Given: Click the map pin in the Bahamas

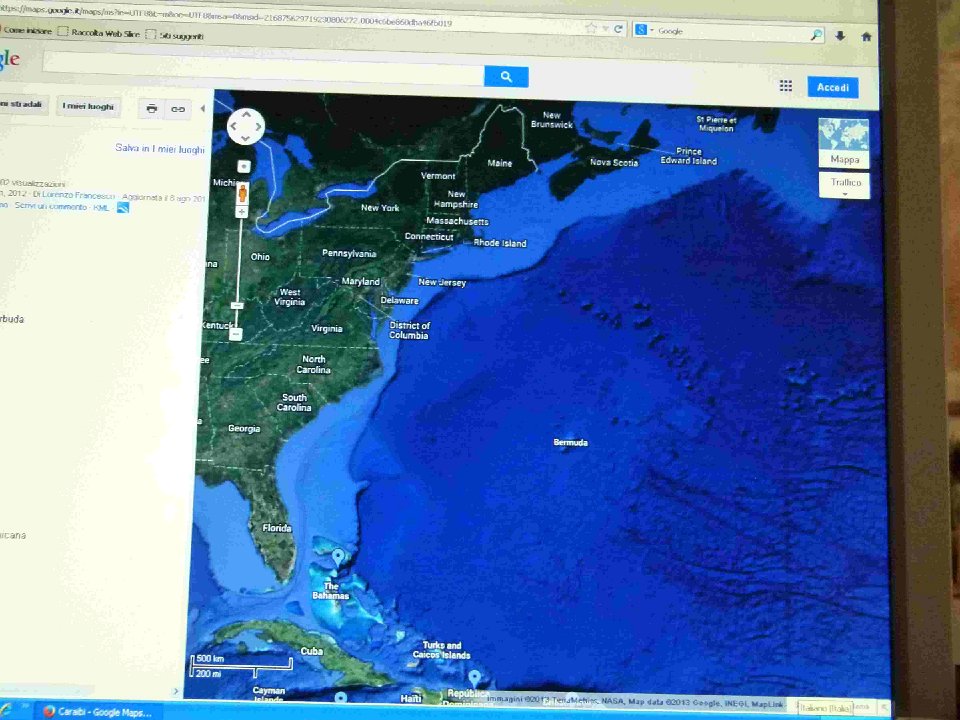Looking at the screenshot, I should coord(338,557).
